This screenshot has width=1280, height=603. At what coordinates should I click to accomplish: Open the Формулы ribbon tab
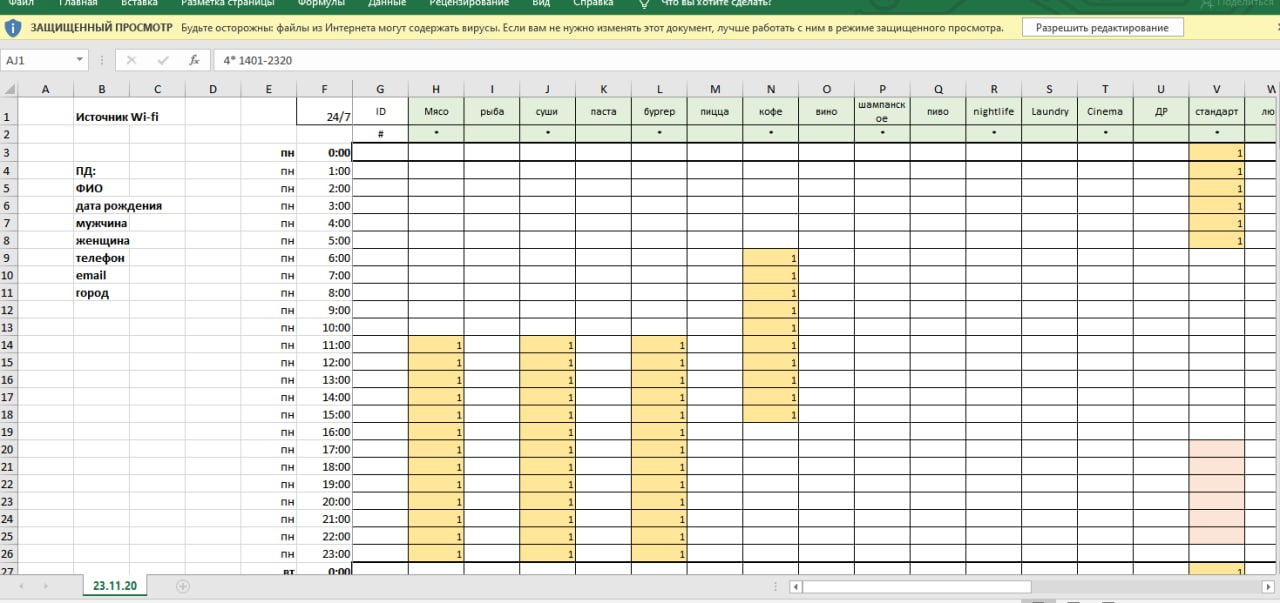pyautogui.click(x=321, y=3)
